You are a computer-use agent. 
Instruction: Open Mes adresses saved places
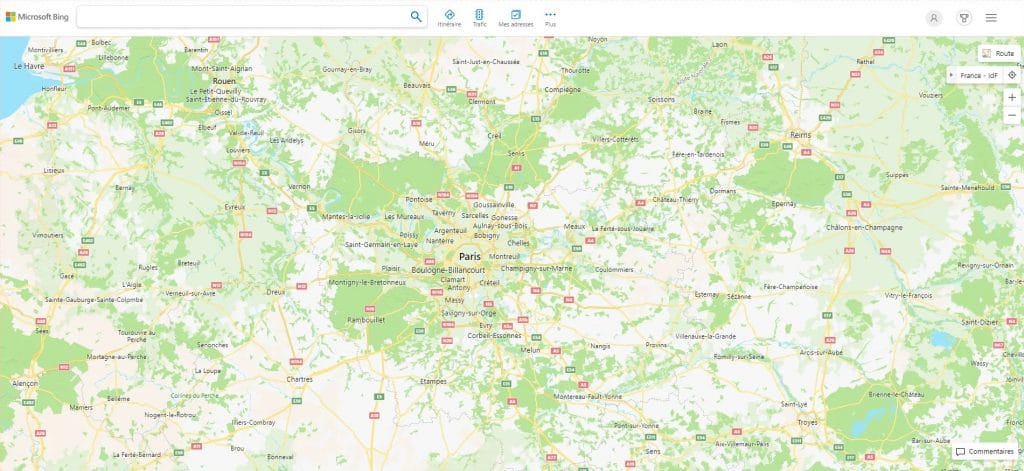coord(516,17)
